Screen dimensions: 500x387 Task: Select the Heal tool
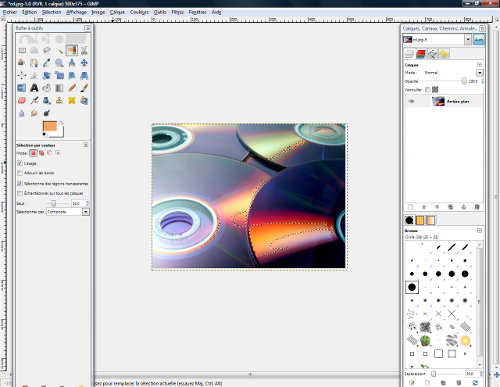pyautogui.click(x=72, y=100)
